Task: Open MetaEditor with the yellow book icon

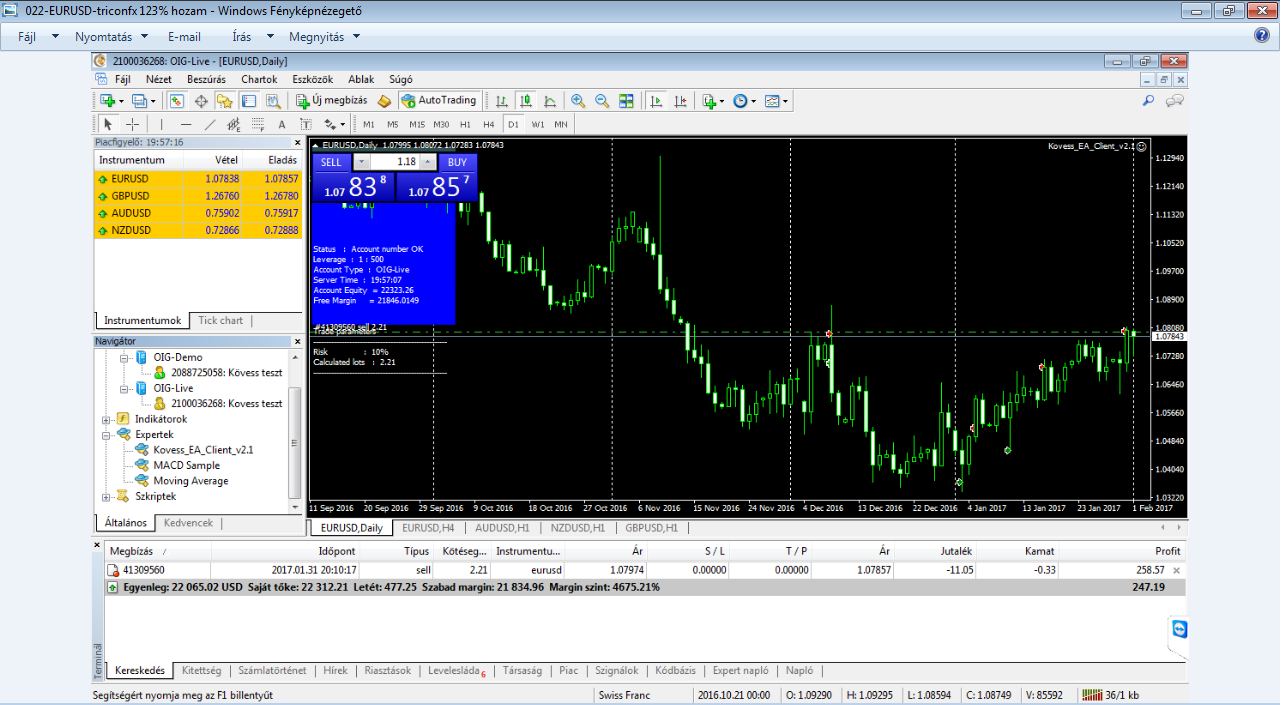Action: [384, 101]
